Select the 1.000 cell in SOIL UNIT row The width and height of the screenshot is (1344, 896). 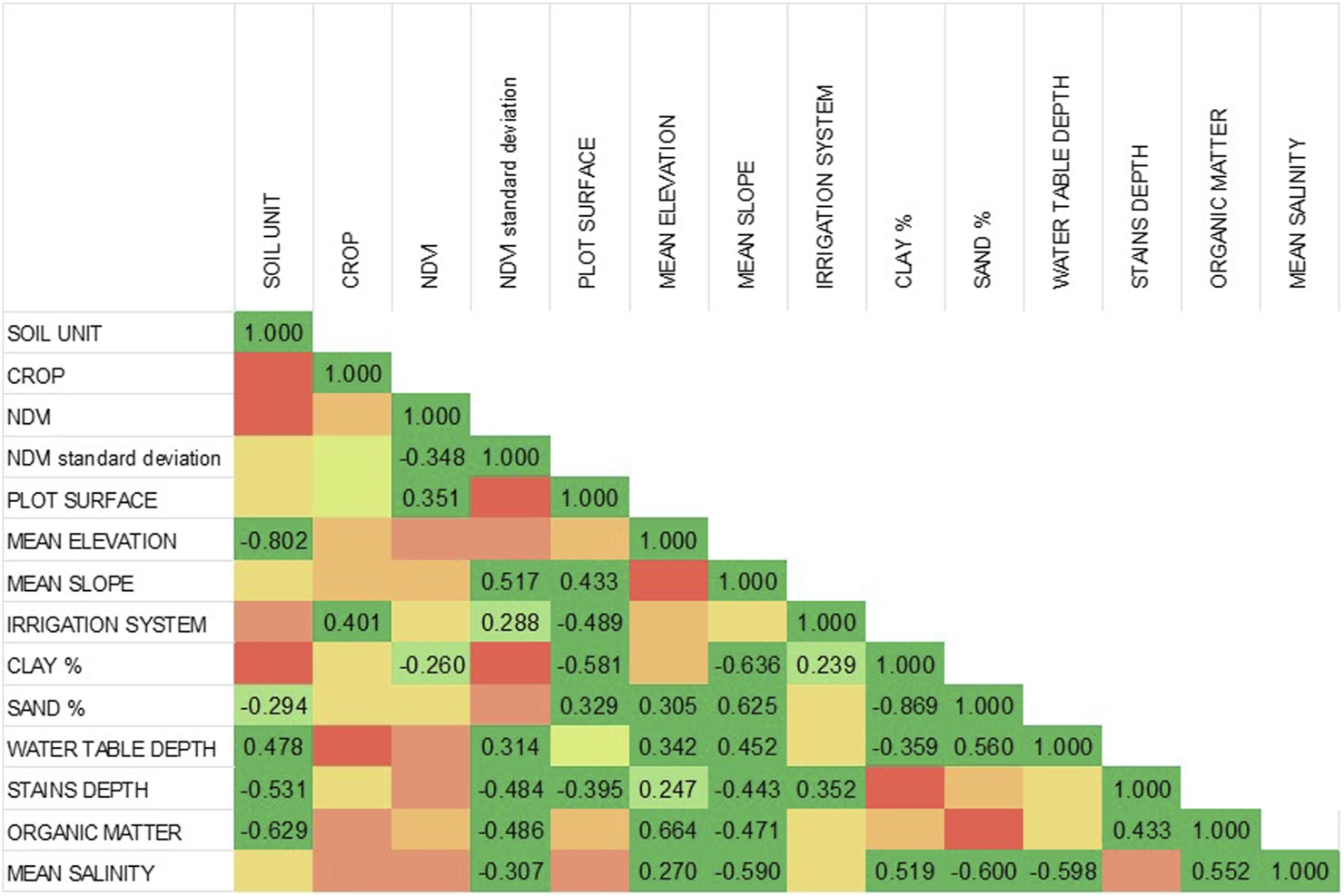273,333
